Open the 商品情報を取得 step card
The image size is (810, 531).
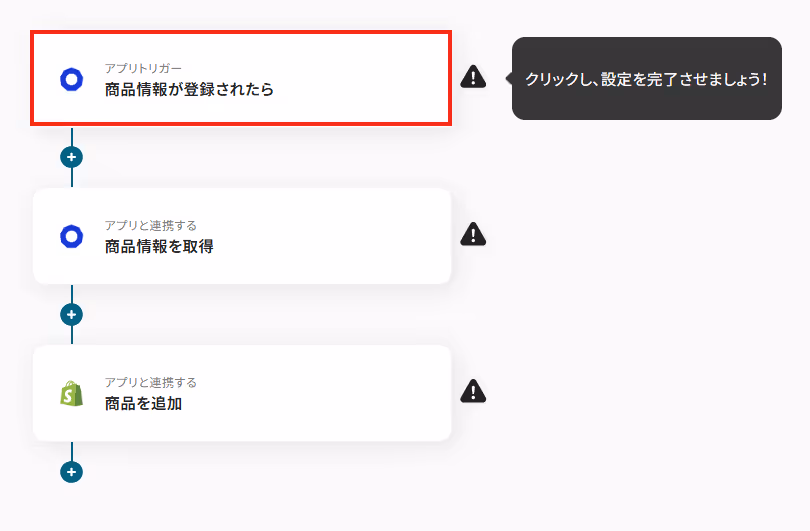point(242,236)
